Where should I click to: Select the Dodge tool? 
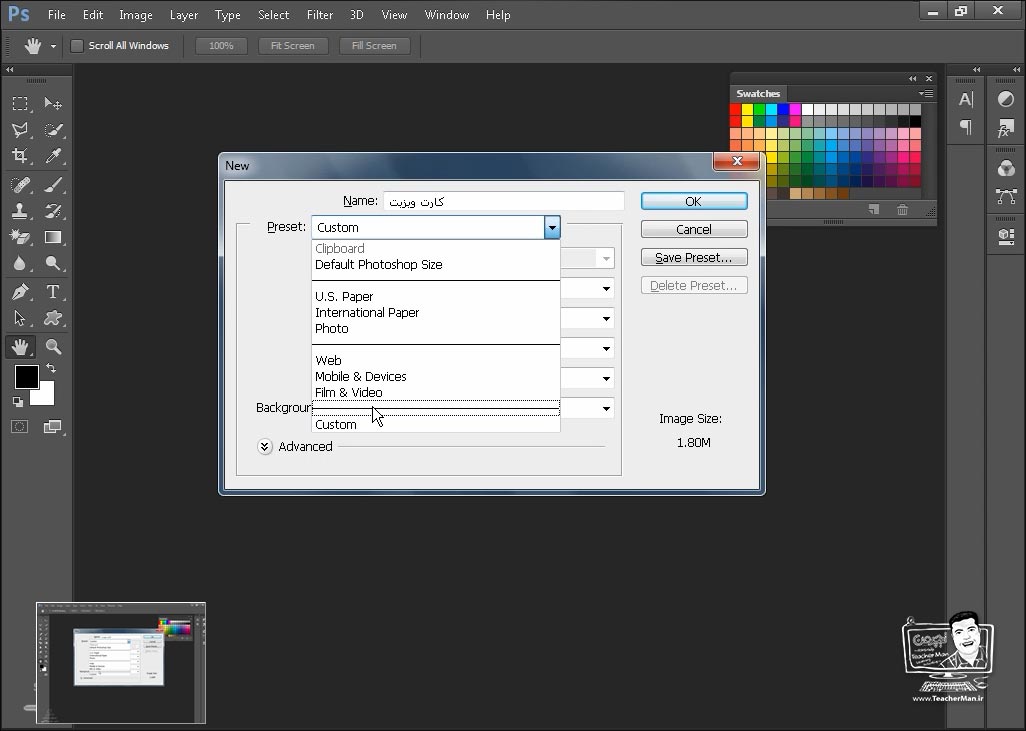tap(53, 263)
